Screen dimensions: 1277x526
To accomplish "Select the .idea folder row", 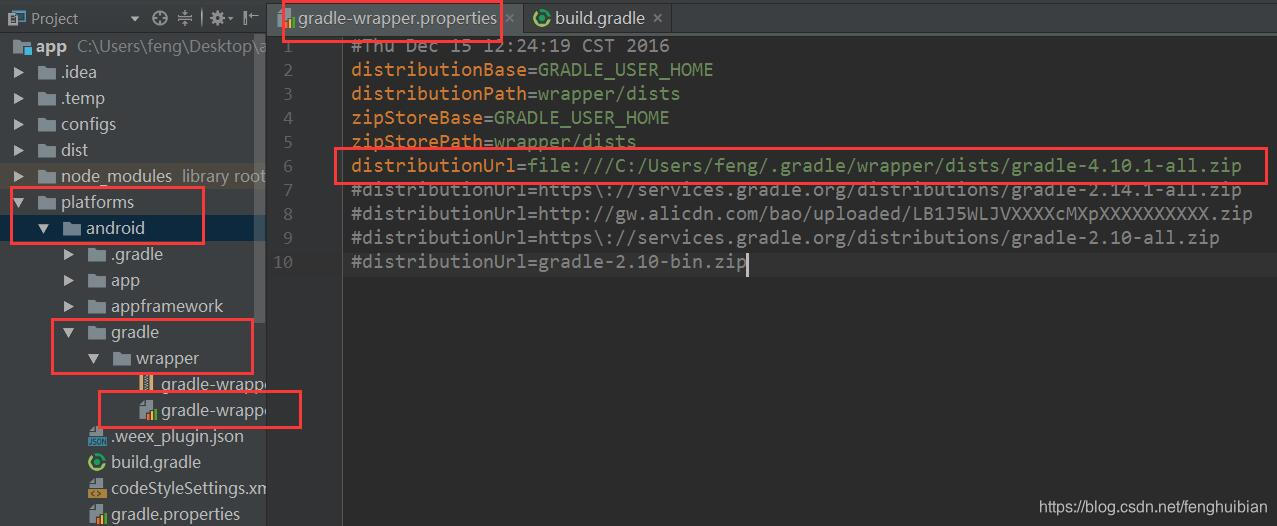I will tap(134, 72).
